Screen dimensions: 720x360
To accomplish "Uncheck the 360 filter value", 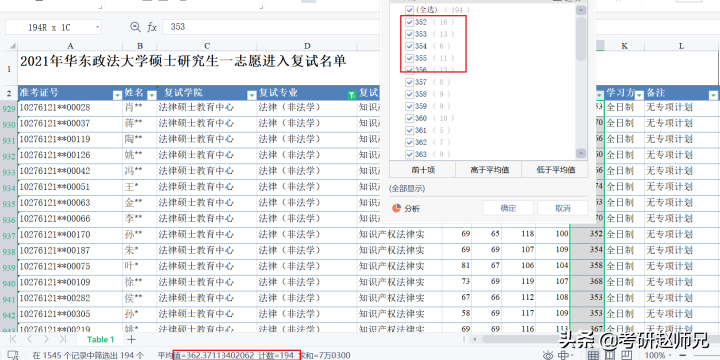I will (410, 118).
